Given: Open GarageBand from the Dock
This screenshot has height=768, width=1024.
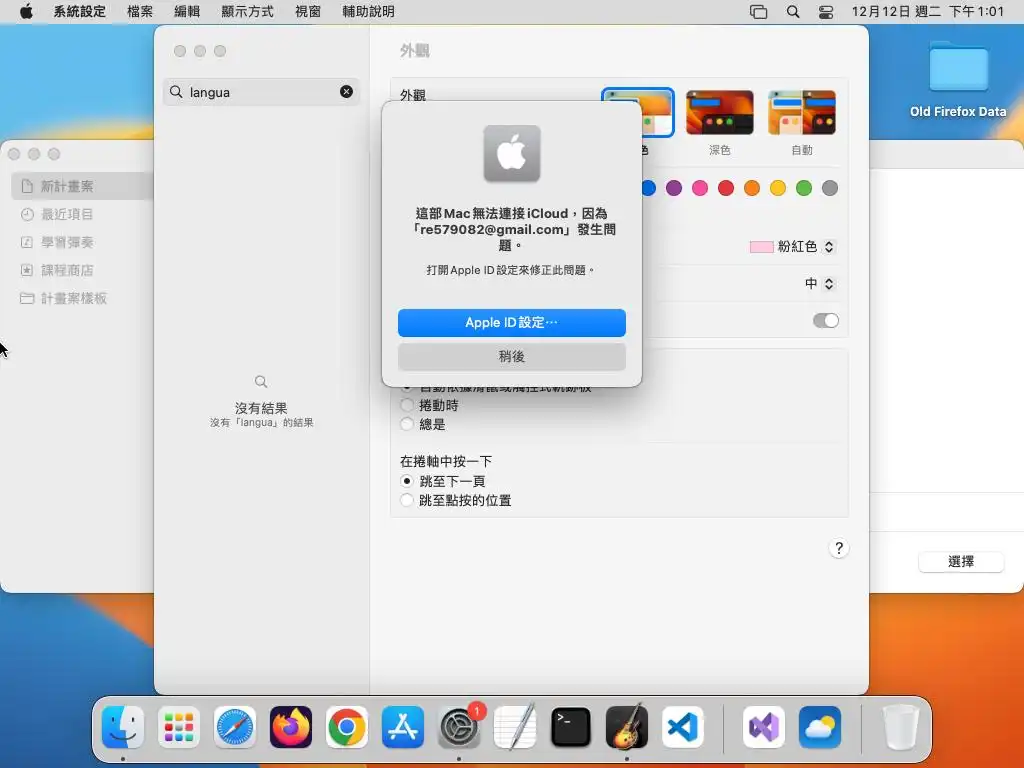Looking at the screenshot, I should 627,727.
